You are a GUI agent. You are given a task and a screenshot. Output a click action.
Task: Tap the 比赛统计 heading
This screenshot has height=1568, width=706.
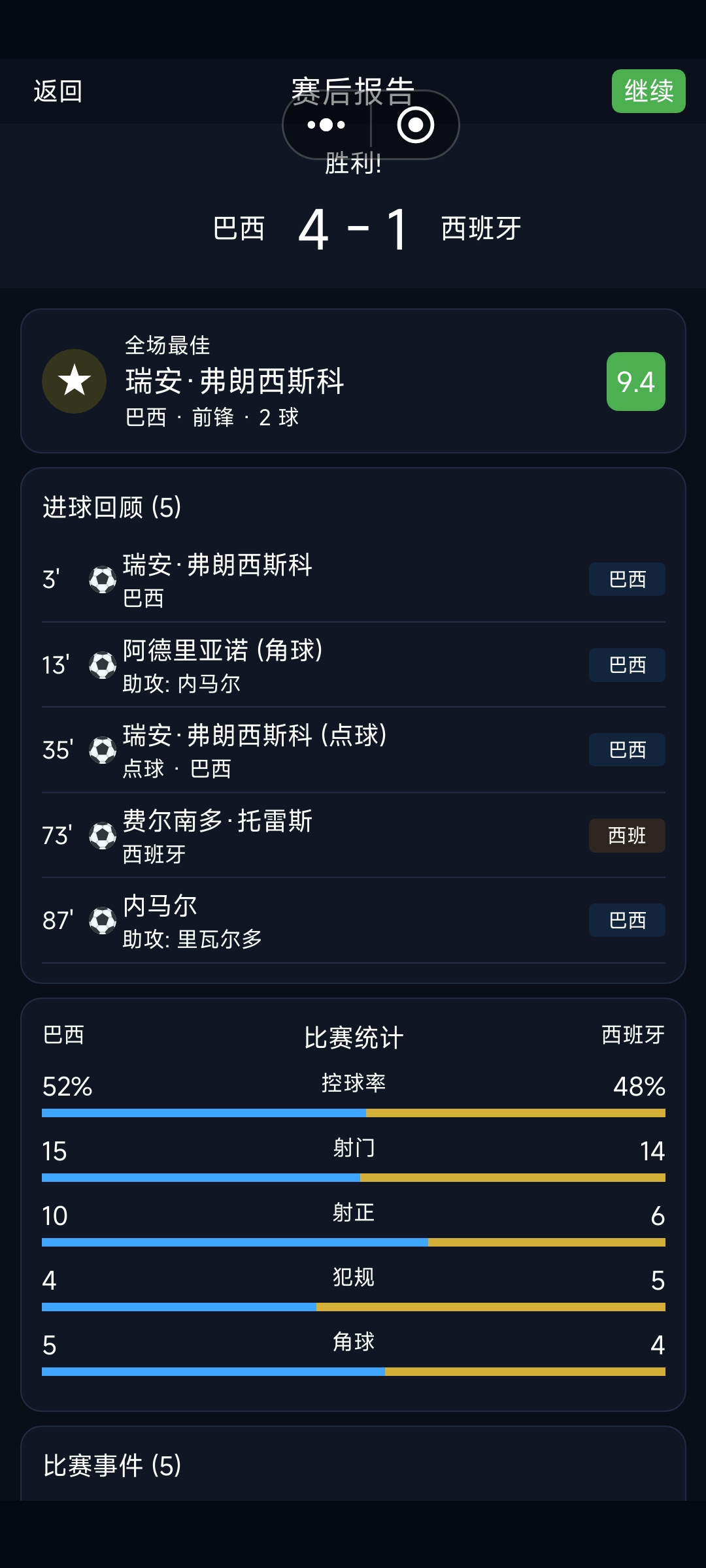click(x=354, y=1037)
